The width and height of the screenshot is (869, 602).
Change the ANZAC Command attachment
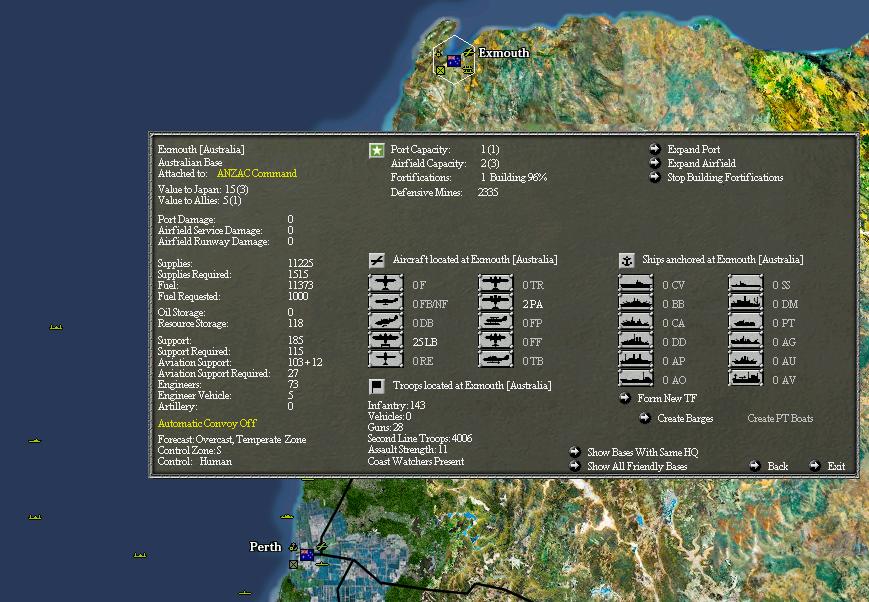pyautogui.click(x=256, y=174)
